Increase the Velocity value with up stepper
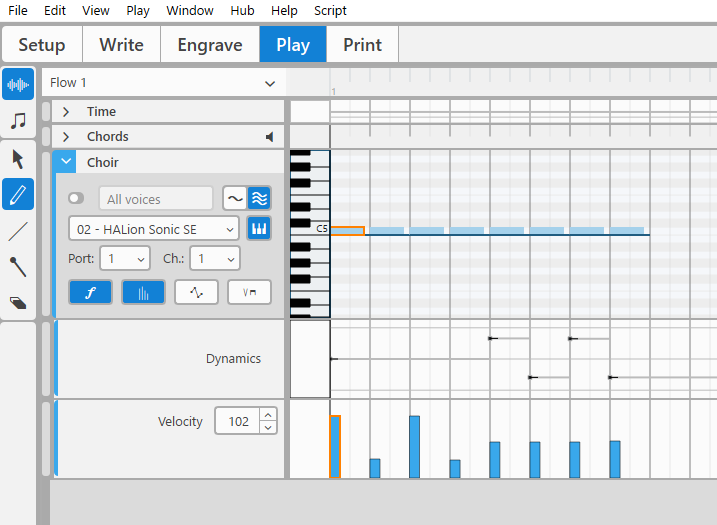The height and width of the screenshot is (525, 717). 268,415
